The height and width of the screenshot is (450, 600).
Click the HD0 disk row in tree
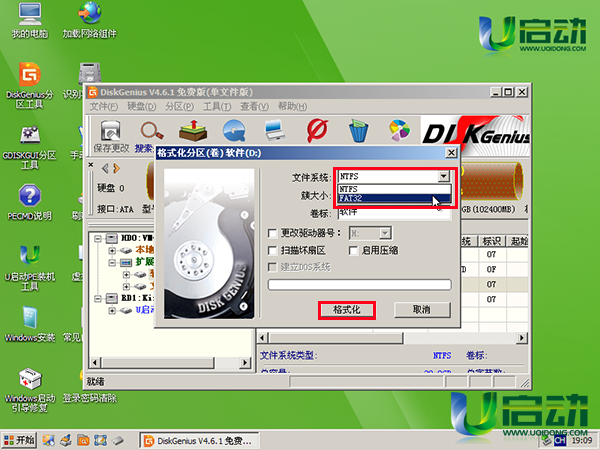pos(129,238)
